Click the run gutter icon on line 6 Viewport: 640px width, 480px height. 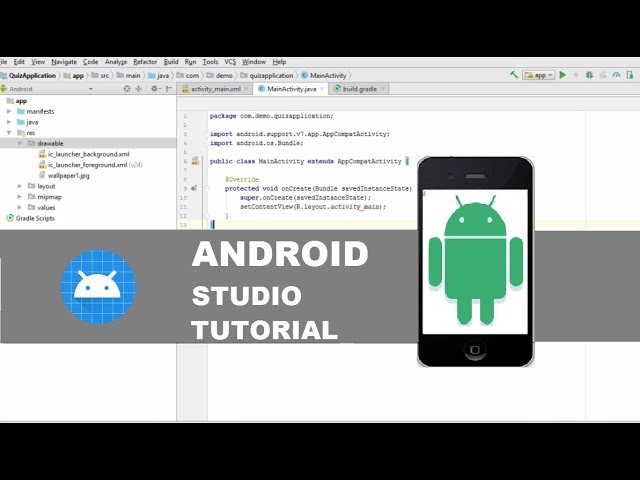[196, 161]
